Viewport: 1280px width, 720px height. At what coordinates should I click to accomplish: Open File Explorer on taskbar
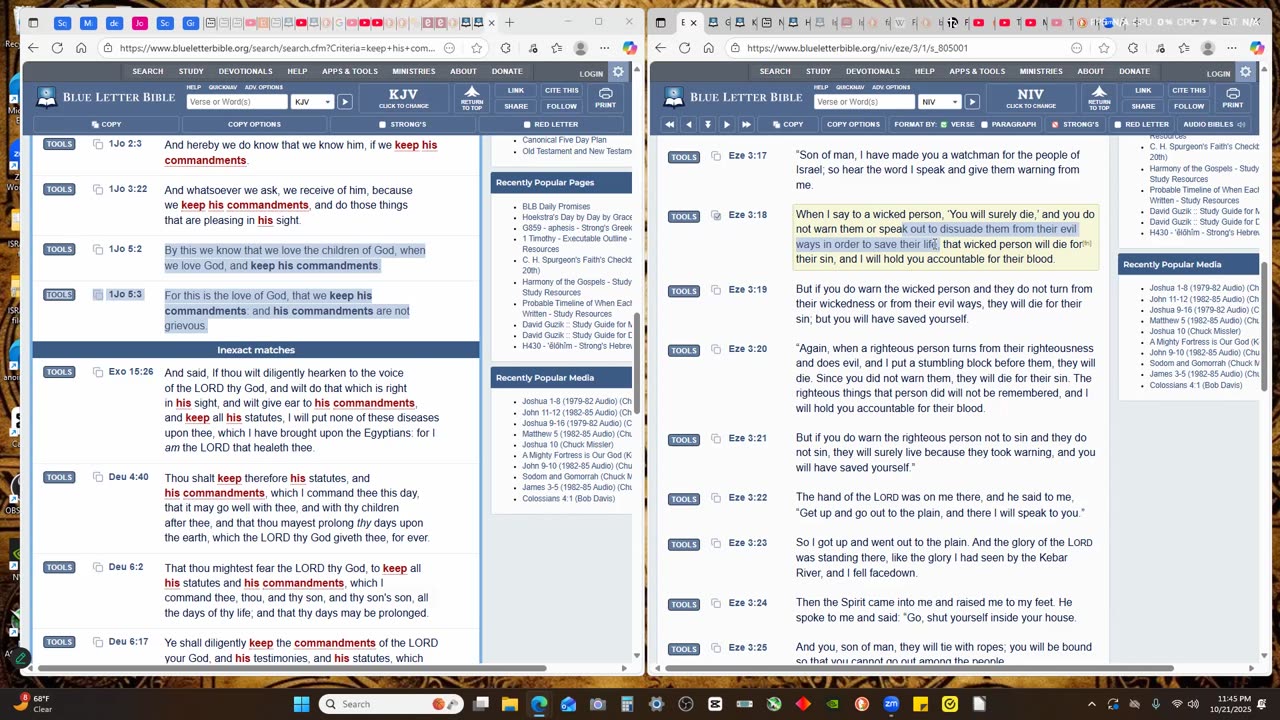click(509, 704)
